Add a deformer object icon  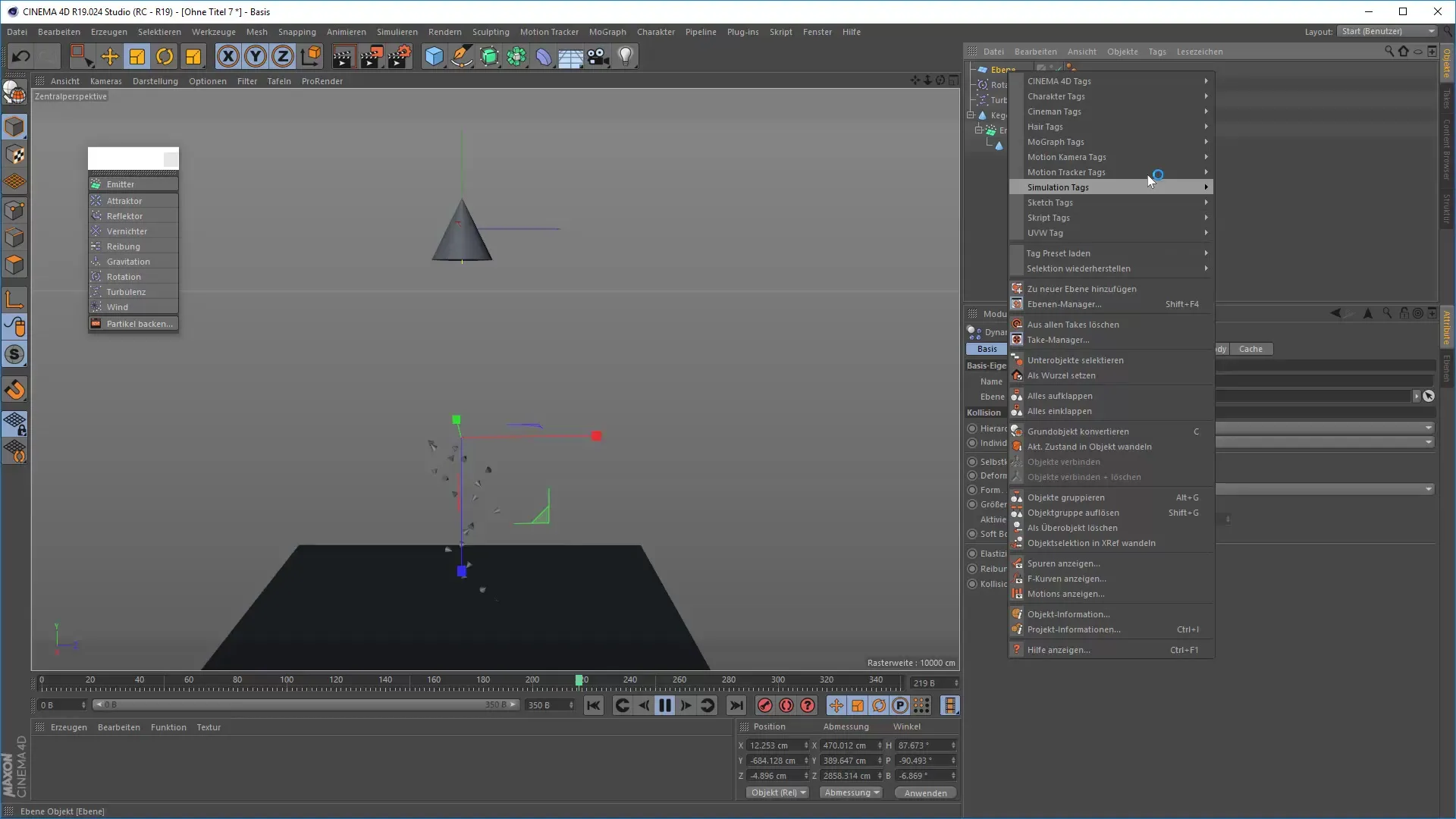544,56
